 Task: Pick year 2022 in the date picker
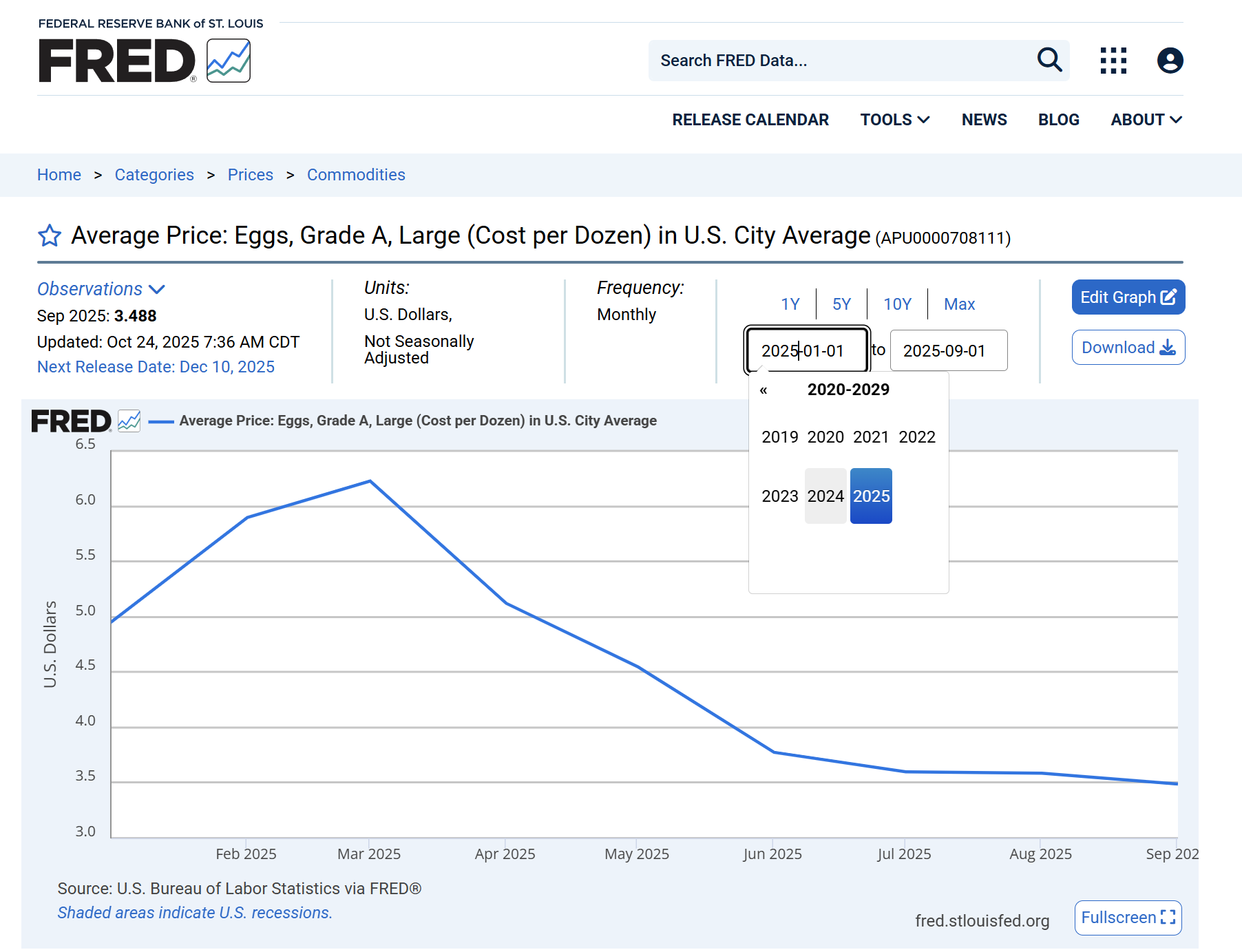point(917,437)
